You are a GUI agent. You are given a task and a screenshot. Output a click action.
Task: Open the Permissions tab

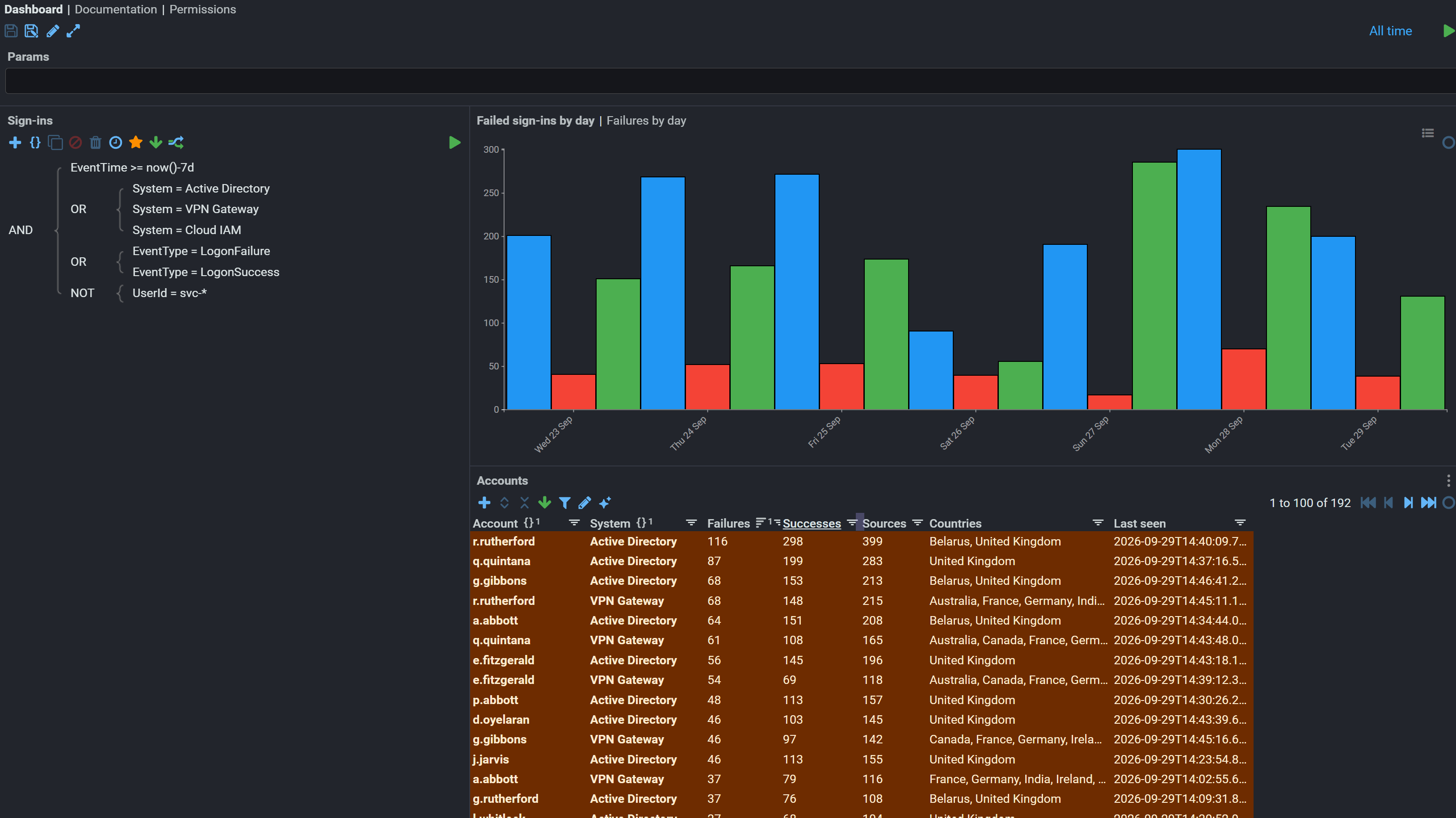pyautogui.click(x=202, y=9)
